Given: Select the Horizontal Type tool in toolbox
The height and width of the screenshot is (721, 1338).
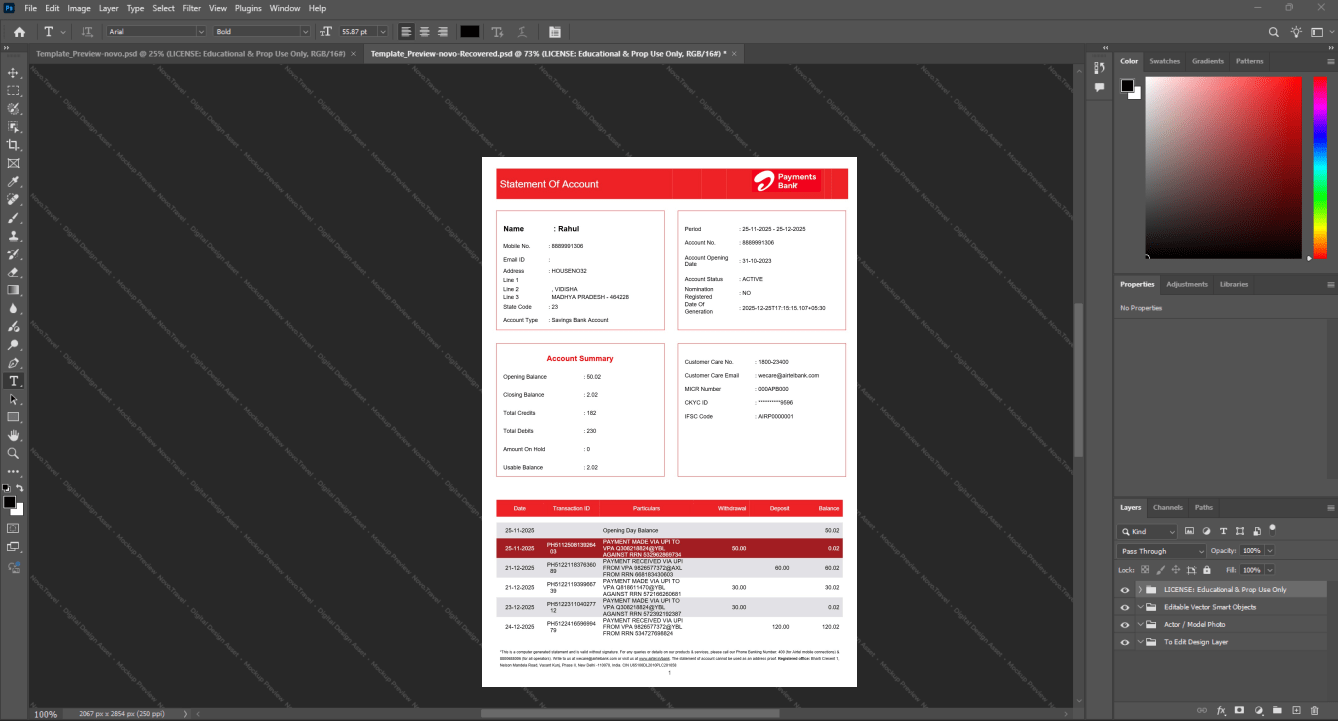Looking at the screenshot, I should (x=14, y=381).
